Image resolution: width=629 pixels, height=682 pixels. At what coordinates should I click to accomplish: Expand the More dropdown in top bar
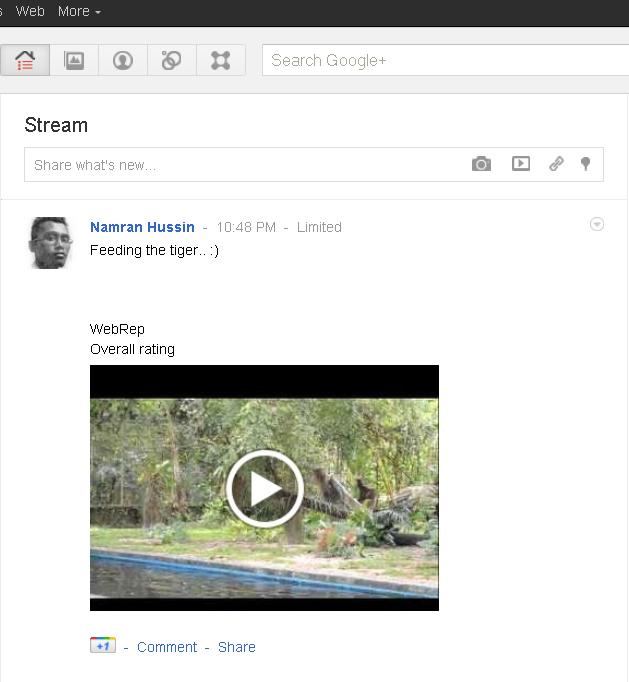point(80,11)
